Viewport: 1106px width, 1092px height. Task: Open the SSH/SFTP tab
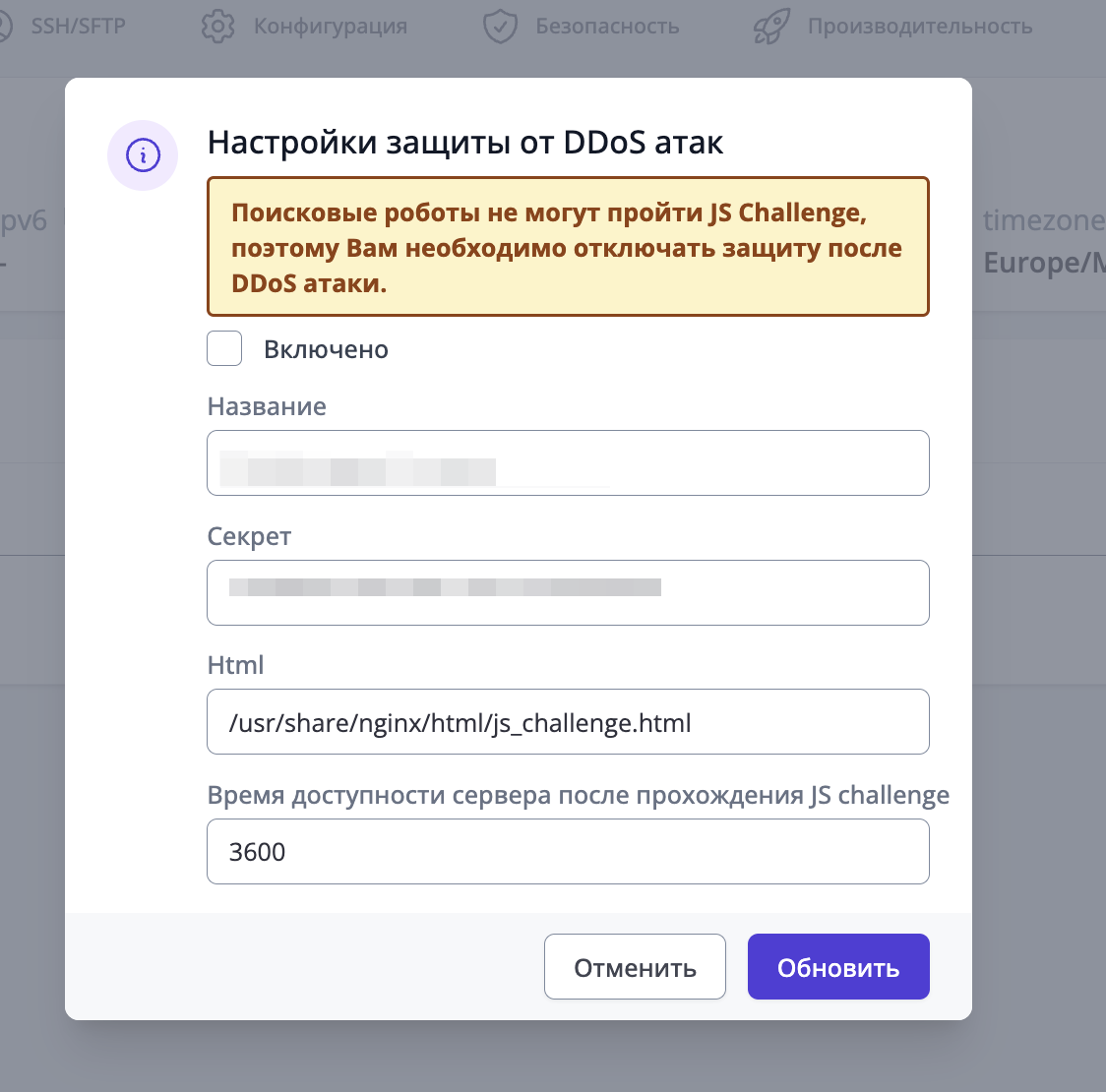click(x=78, y=27)
